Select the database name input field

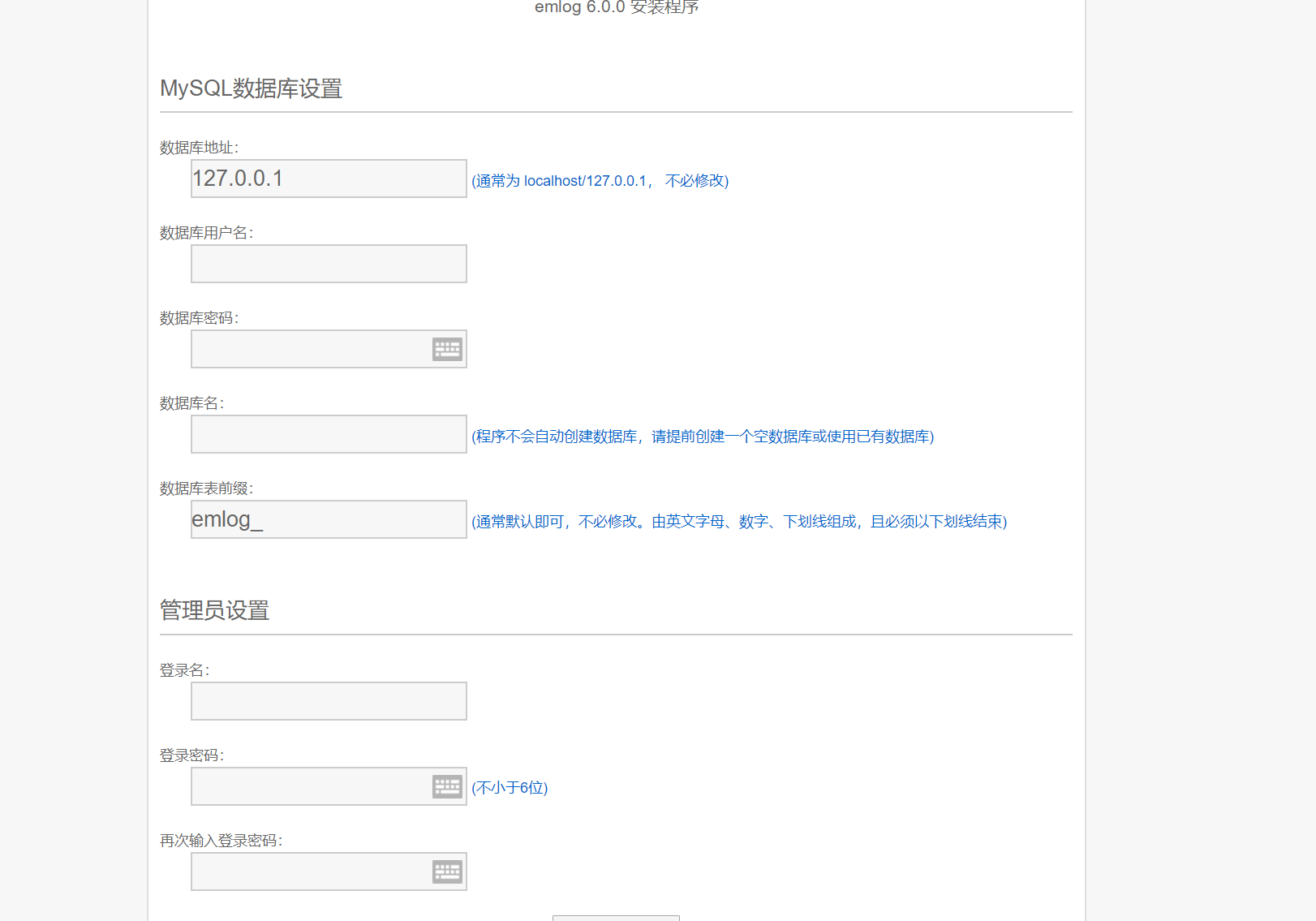[x=329, y=434]
